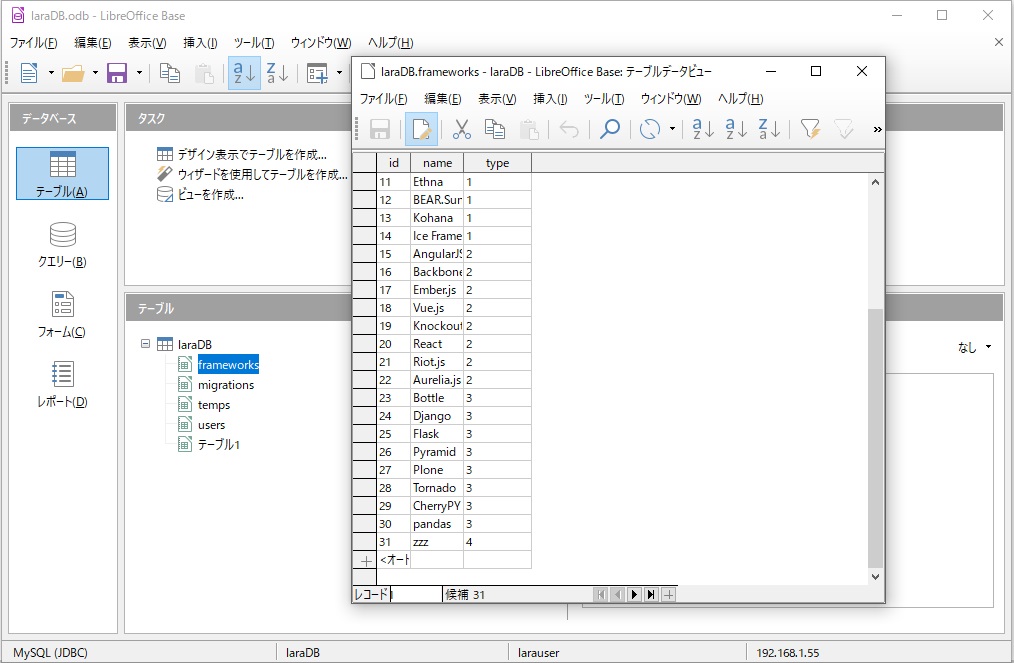Click the Copy icon in table view toolbar
Viewport: 1014px width, 663px height.
[x=495, y=129]
